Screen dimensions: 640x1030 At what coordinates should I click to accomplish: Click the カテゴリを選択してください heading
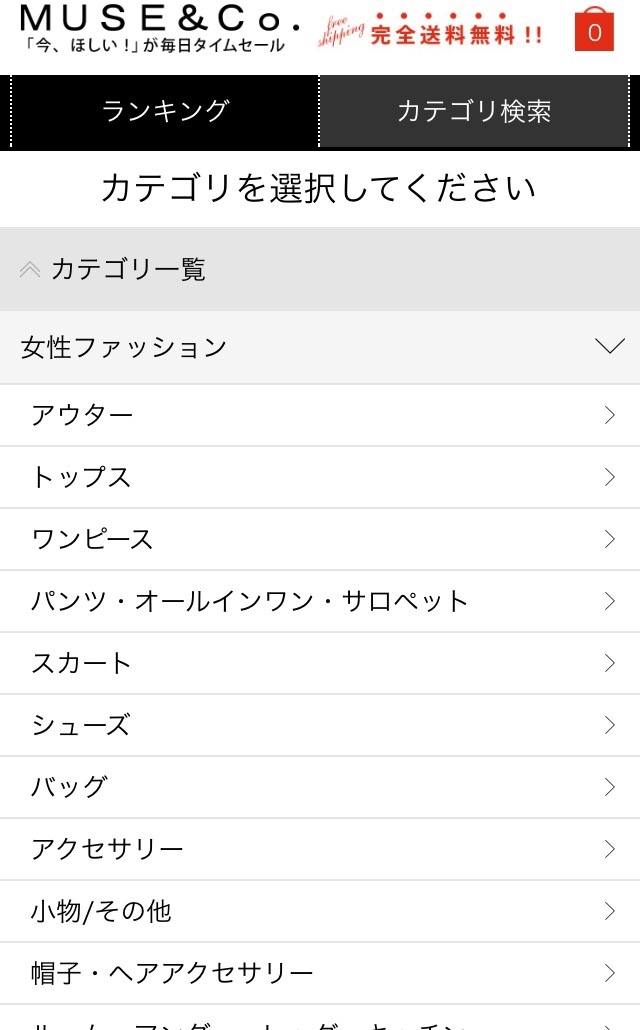pos(319,188)
